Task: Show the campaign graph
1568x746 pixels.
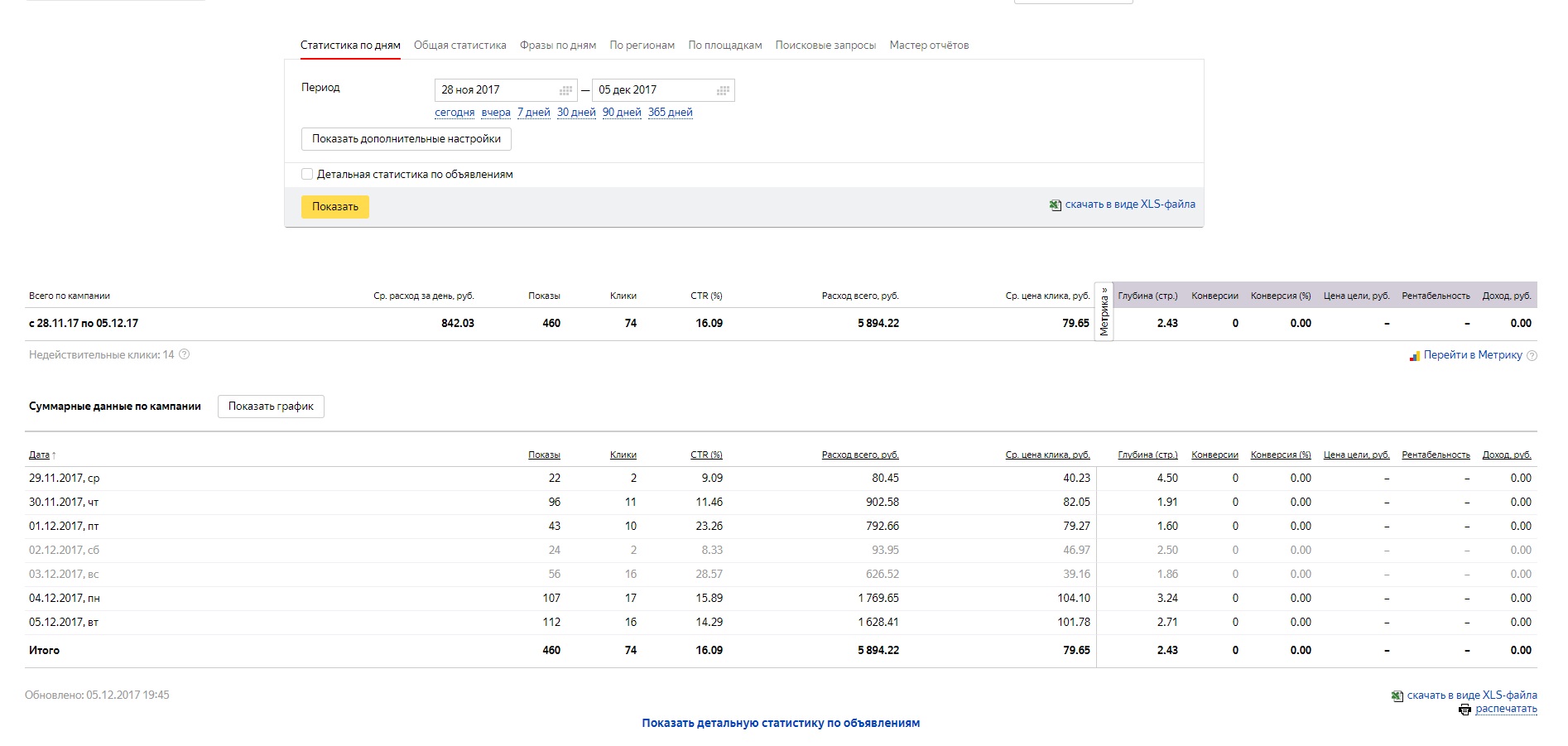Action: click(x=271, y=407)
